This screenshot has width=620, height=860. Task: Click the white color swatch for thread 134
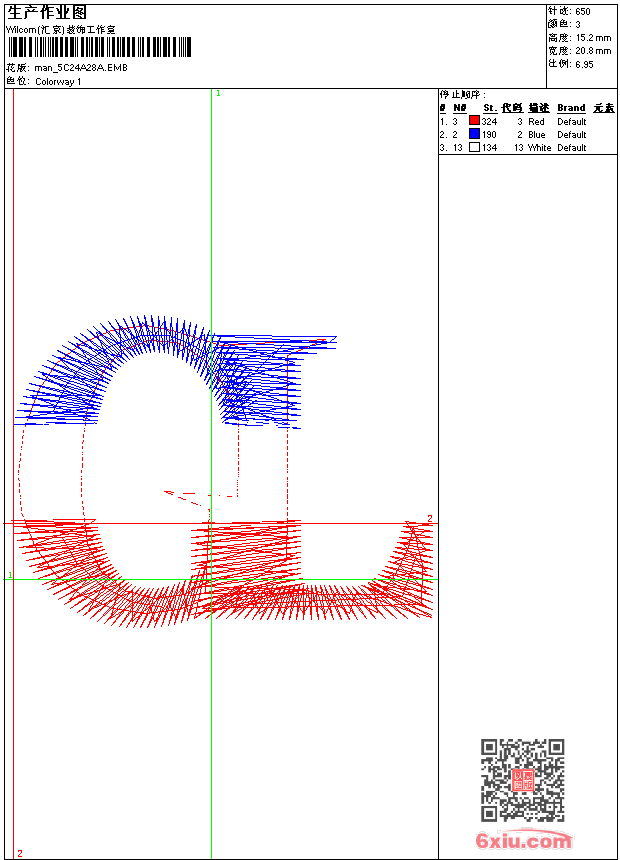point(474,147)
